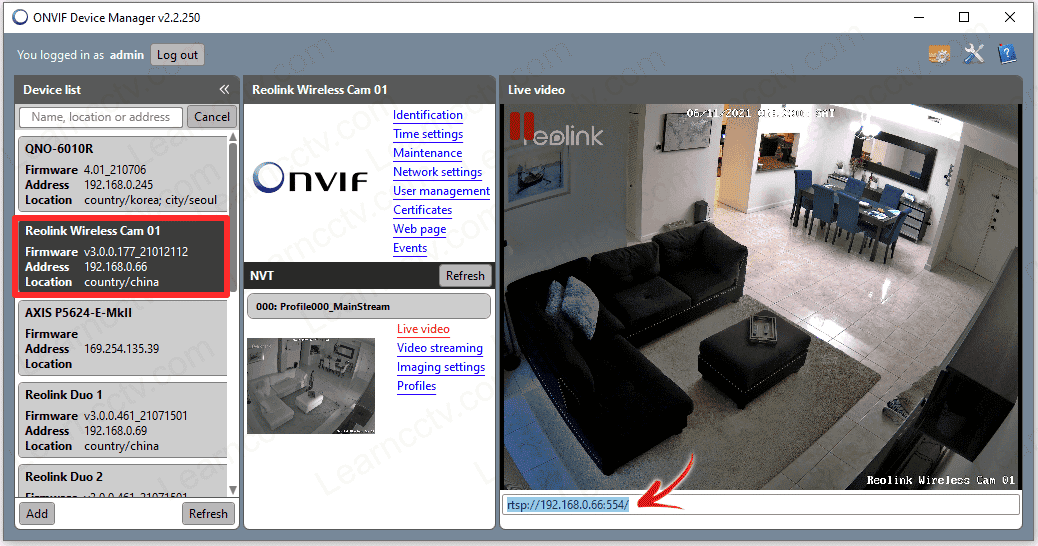
Task: Select QNO-6010R in the device list
Action: click(122, 172)
